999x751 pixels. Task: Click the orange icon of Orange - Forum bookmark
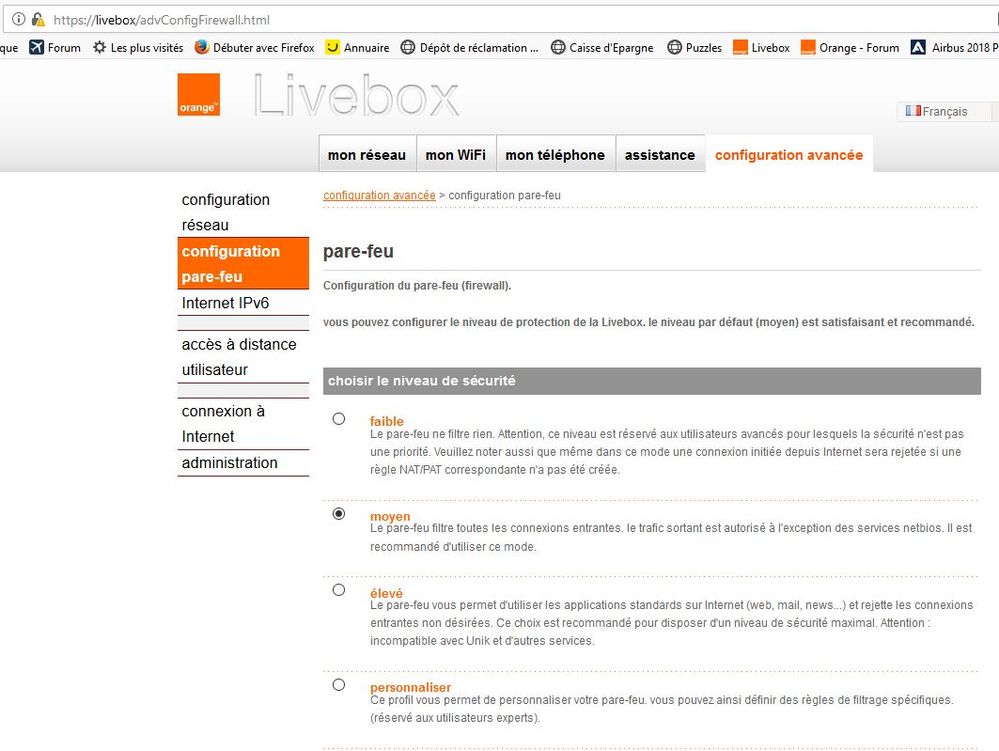click(808, 47)
